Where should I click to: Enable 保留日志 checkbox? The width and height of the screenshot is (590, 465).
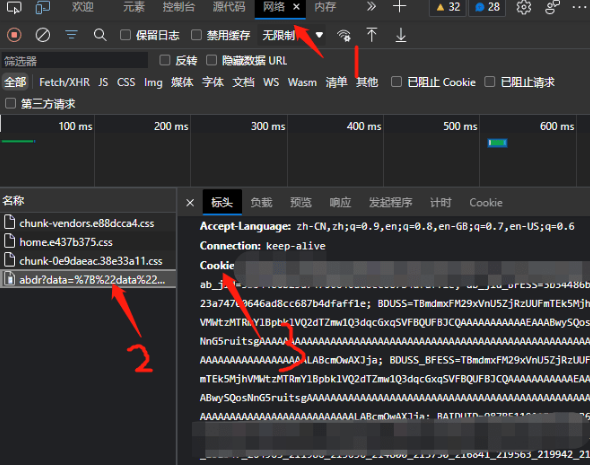(125, 35)
